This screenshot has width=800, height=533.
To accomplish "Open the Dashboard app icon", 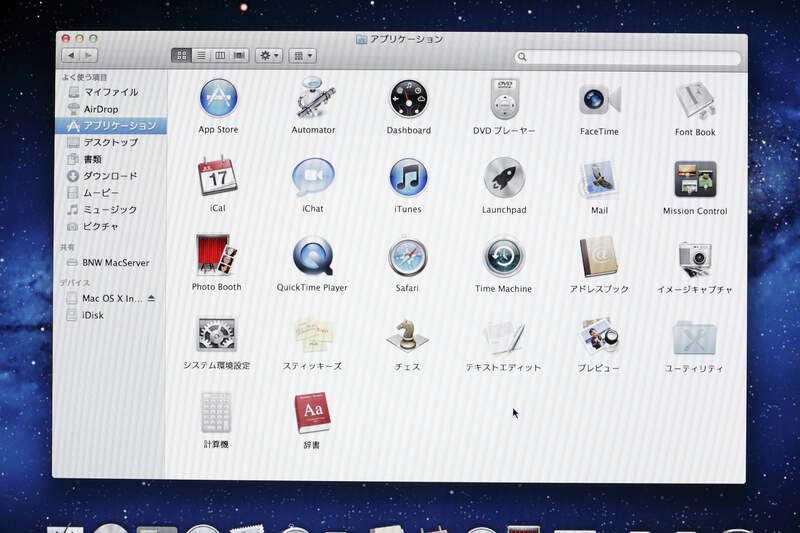I will pyautogui.click(x=409, y=99).
